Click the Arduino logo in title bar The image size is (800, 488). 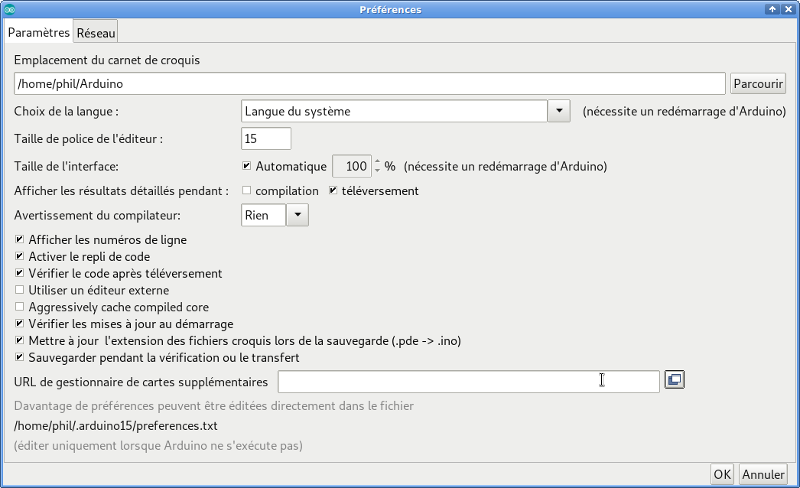pyautogui.click(x=9, y=9)
